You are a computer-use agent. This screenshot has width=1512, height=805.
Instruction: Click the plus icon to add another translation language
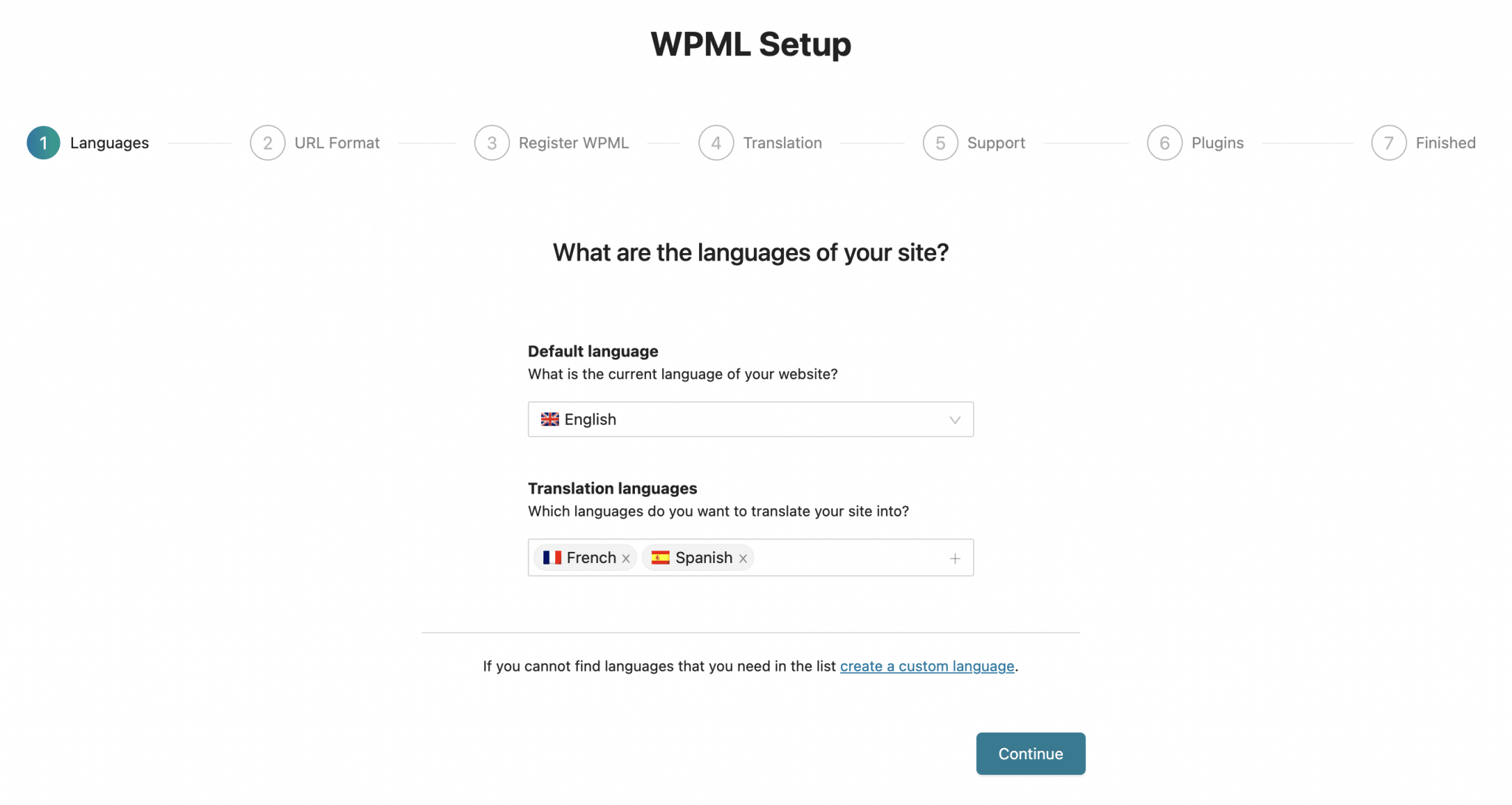tap(954, 557)
